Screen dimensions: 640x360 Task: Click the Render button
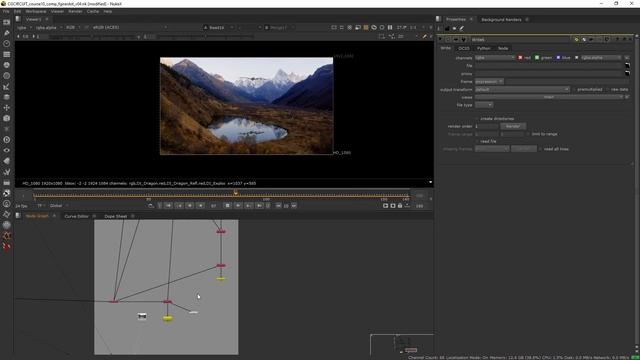(513, 126)
